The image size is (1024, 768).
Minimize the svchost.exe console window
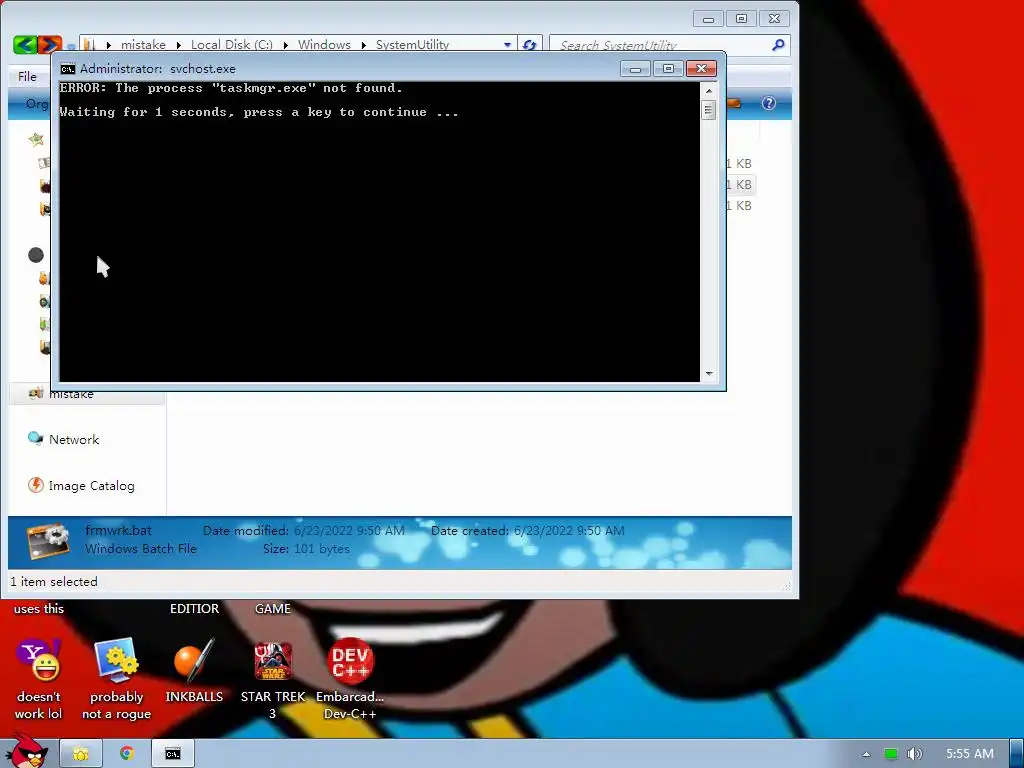point(635,69)
